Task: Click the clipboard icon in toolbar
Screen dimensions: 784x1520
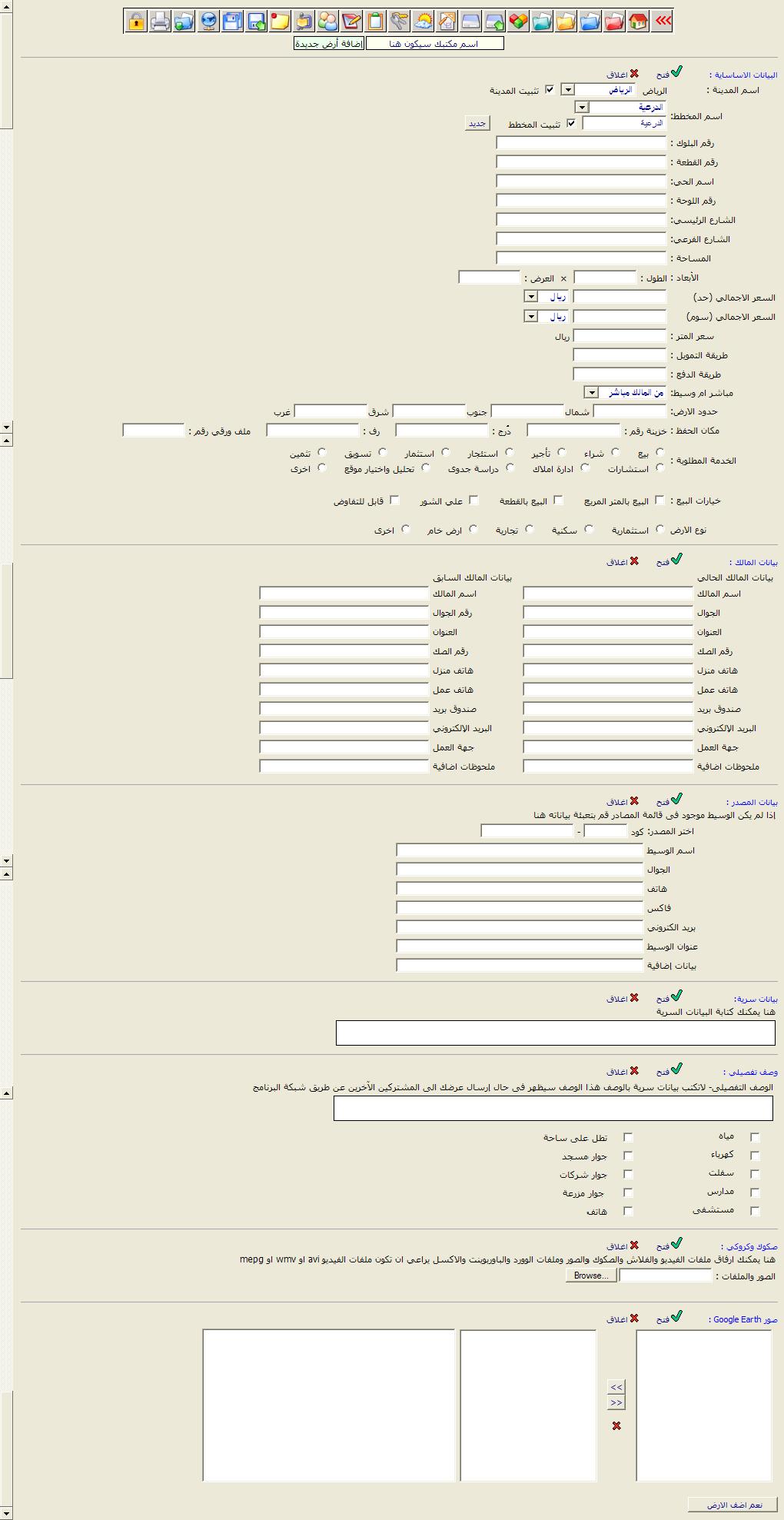Action: point(375,21)
